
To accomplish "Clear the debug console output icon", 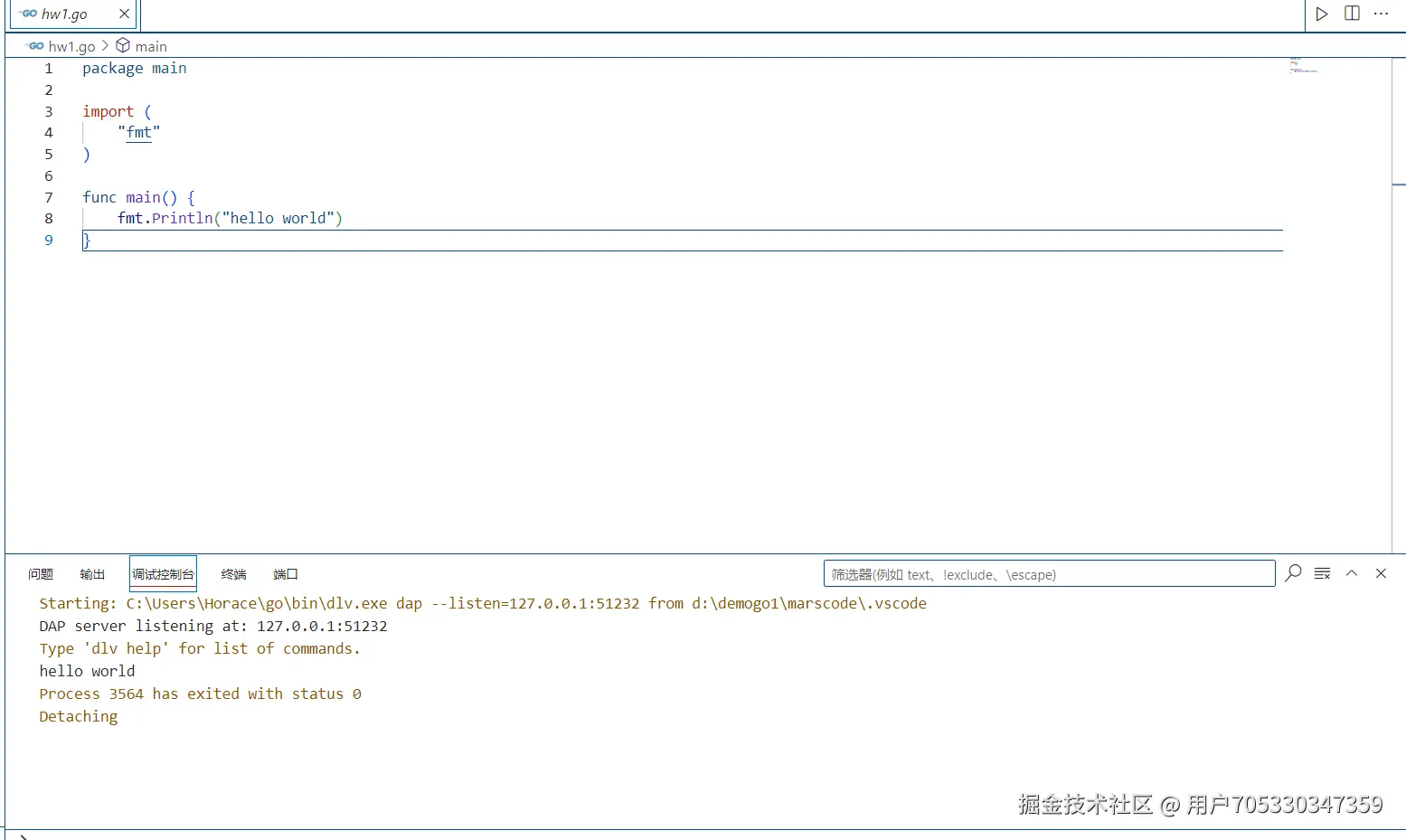I will tap(1321, 572).
